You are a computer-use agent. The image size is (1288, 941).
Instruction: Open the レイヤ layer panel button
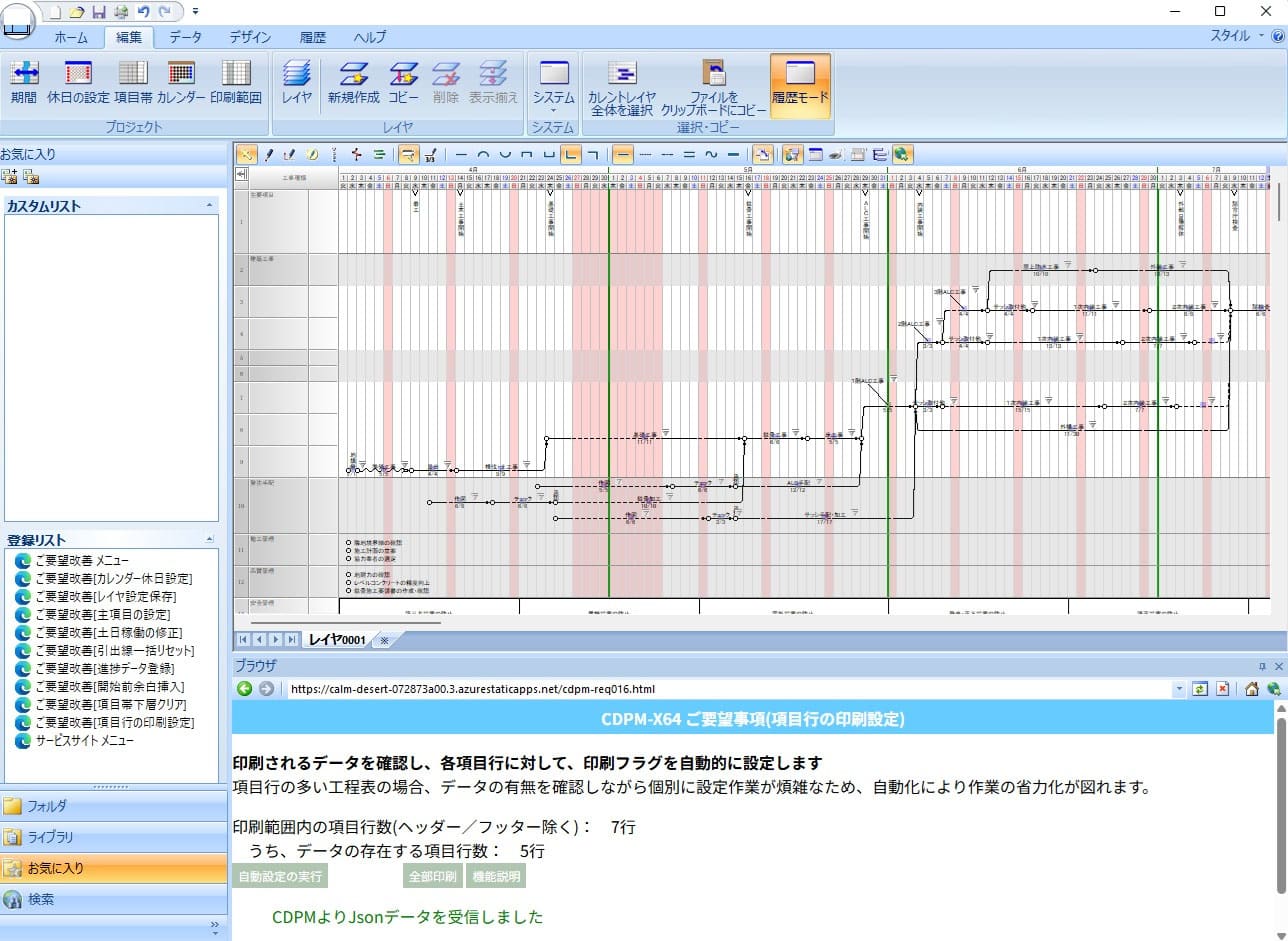[x=297, y=82]
